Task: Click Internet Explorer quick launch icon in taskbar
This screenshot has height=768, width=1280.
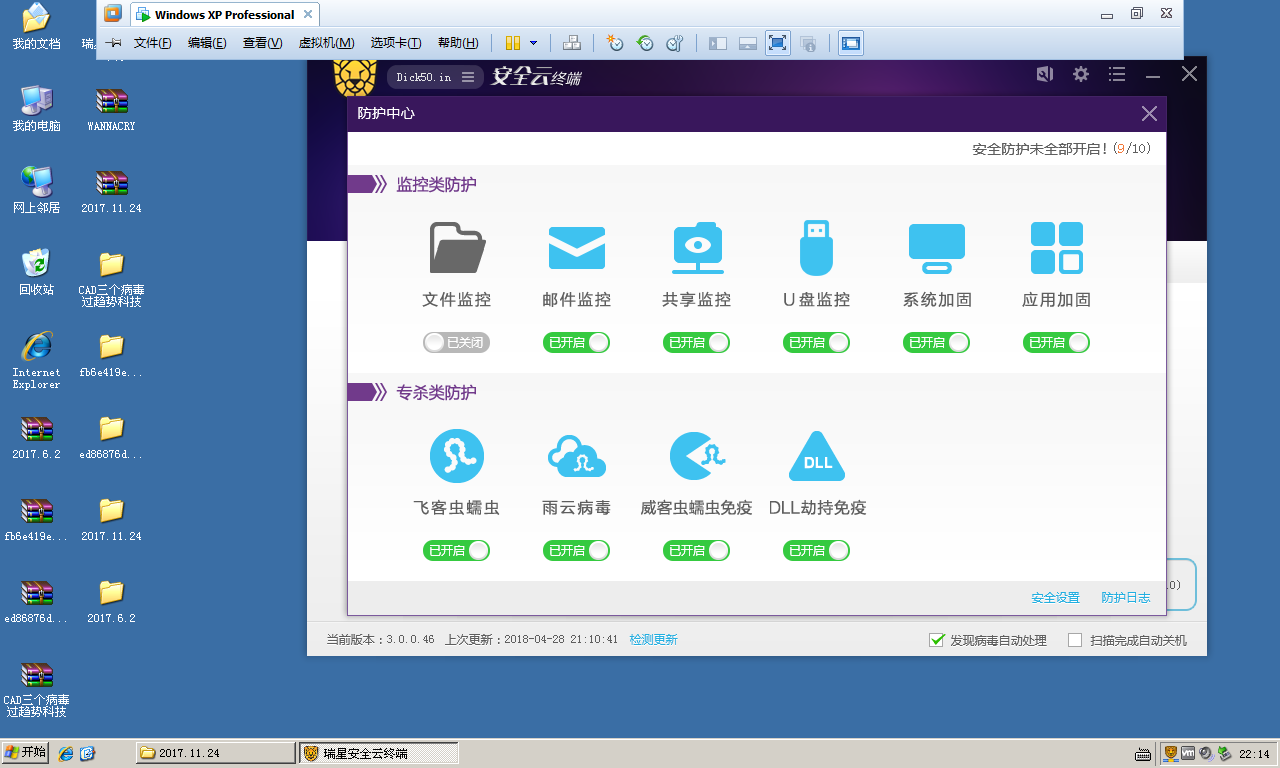Action: click(66, 753)
